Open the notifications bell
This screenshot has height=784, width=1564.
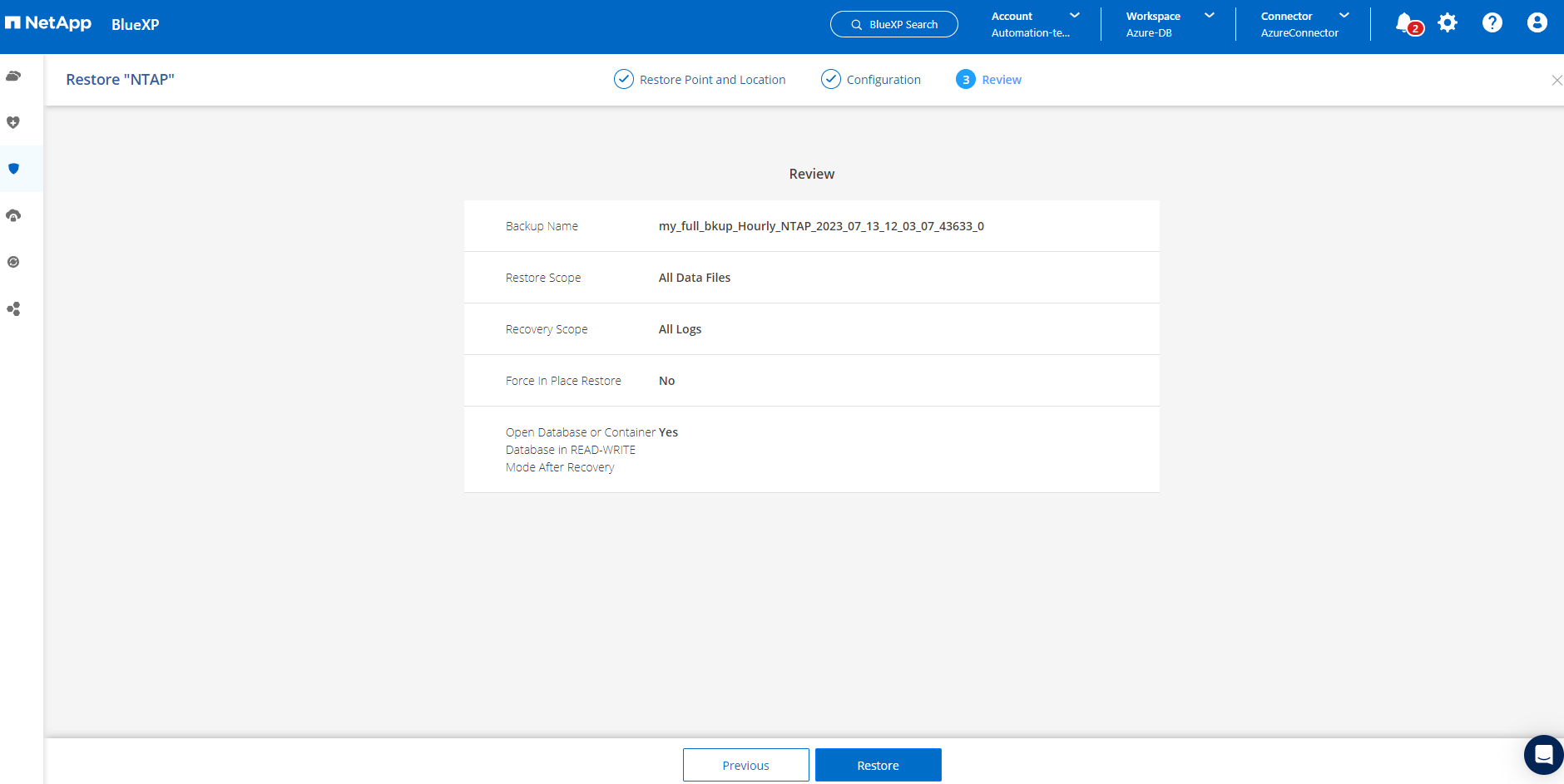1405,23
